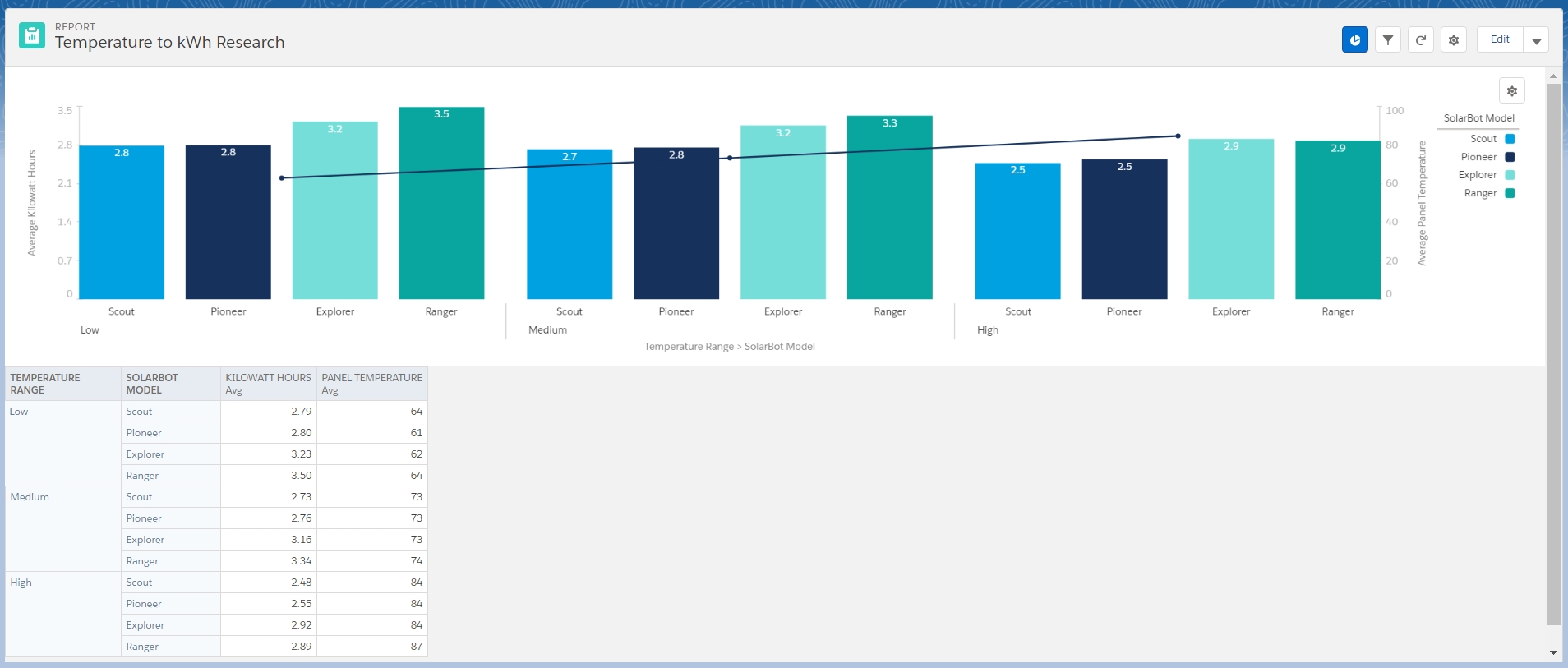
Task: Open the report filter panel
Action: [x=1387, y=39]
